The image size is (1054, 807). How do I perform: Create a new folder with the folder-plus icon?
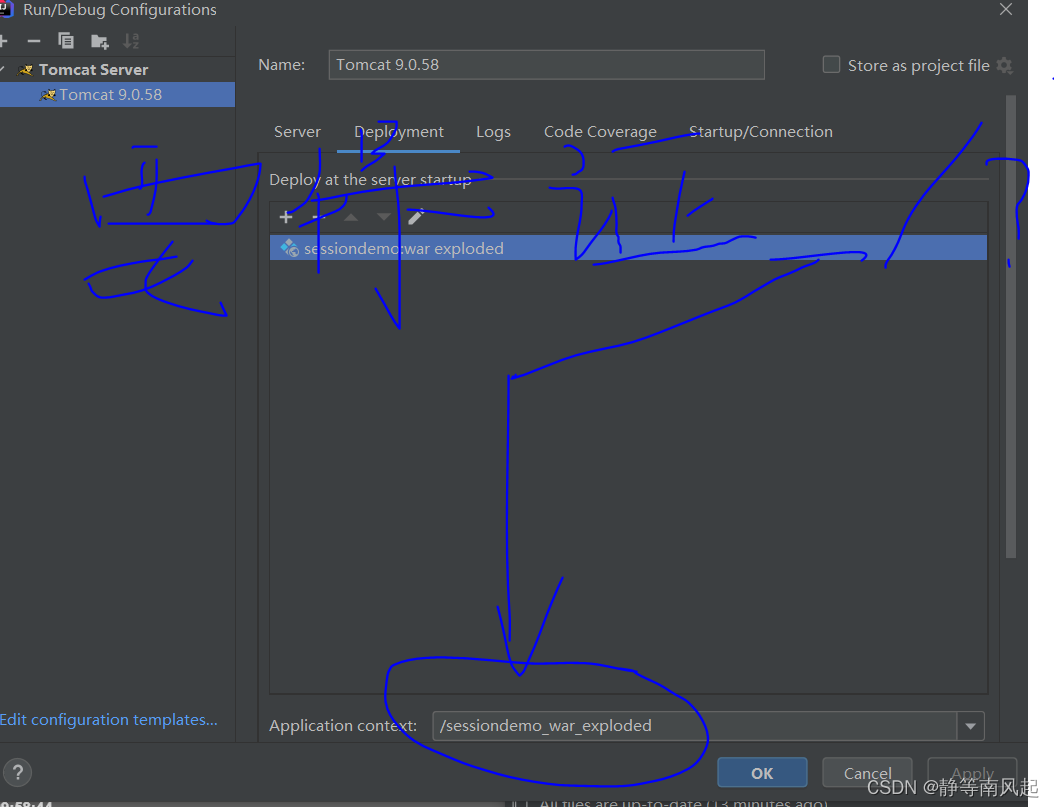point(99,42)
